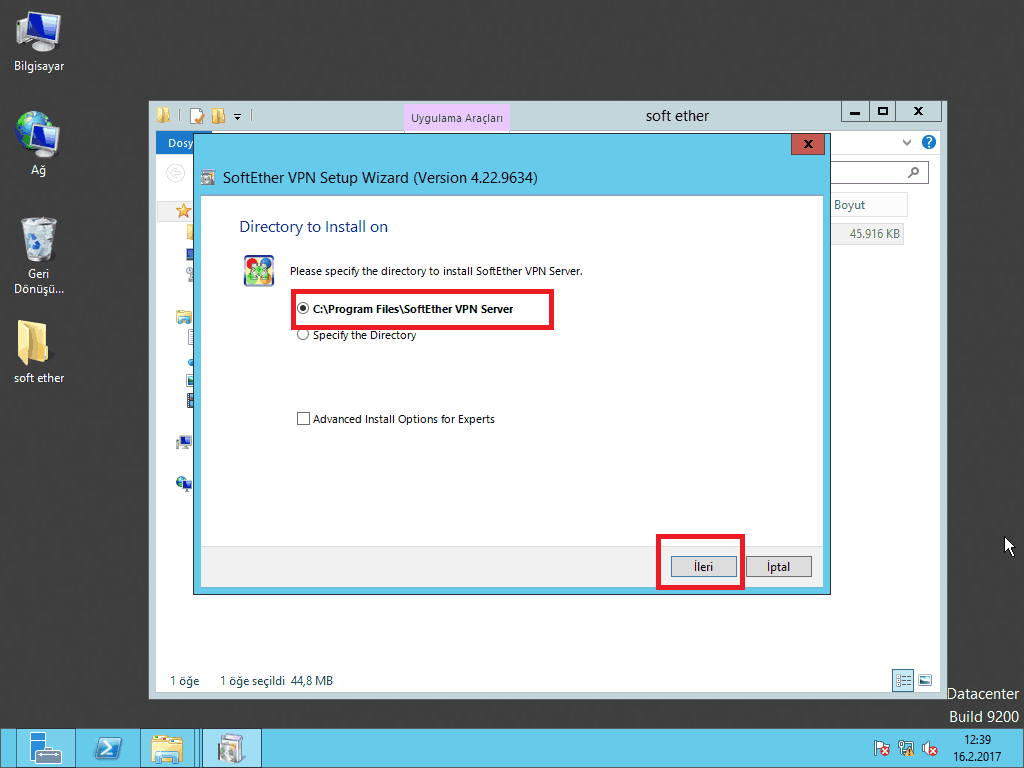The image size is (1024, 768).
Task: Open File Explorer from the taskbar
Action: click(x=167, y=748)
